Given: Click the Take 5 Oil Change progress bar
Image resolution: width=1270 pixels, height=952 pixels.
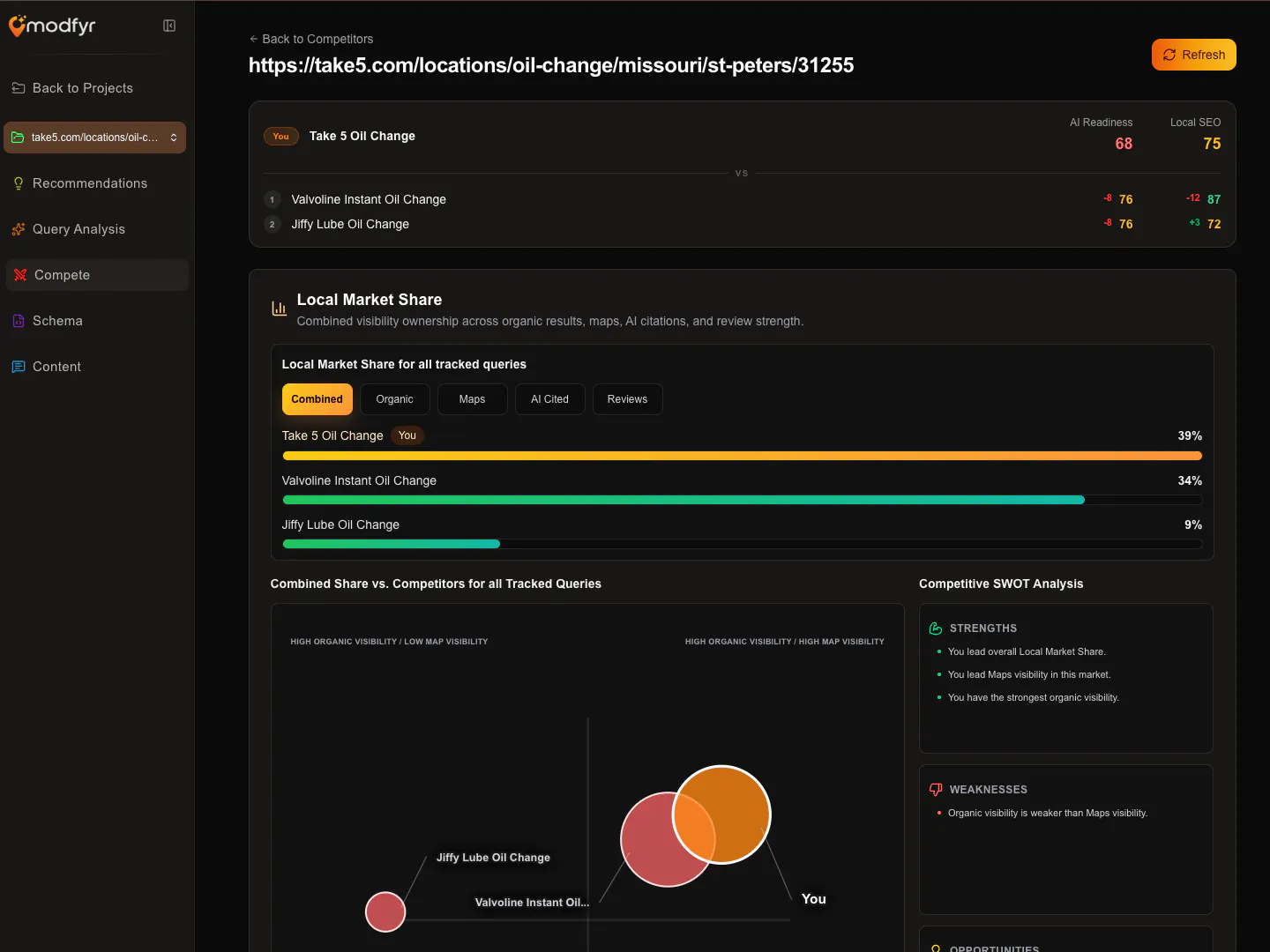Looking at the screenshot, I should click(x=742, y=456).
